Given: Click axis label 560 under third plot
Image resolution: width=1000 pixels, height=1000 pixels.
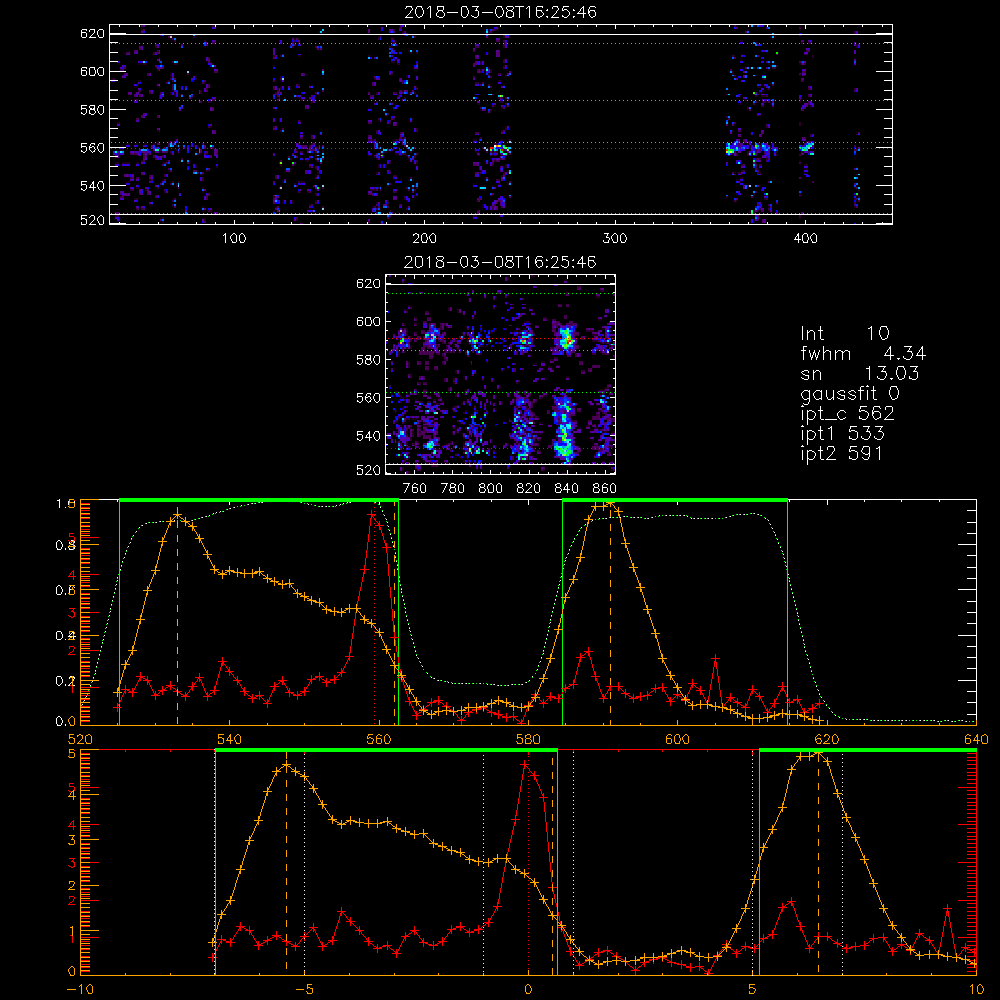Looking at the screenshot, I should pos(379,740).
